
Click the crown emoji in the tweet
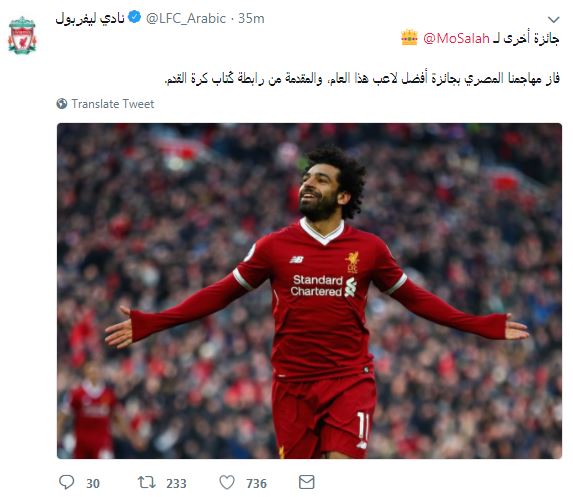(409, 37)
